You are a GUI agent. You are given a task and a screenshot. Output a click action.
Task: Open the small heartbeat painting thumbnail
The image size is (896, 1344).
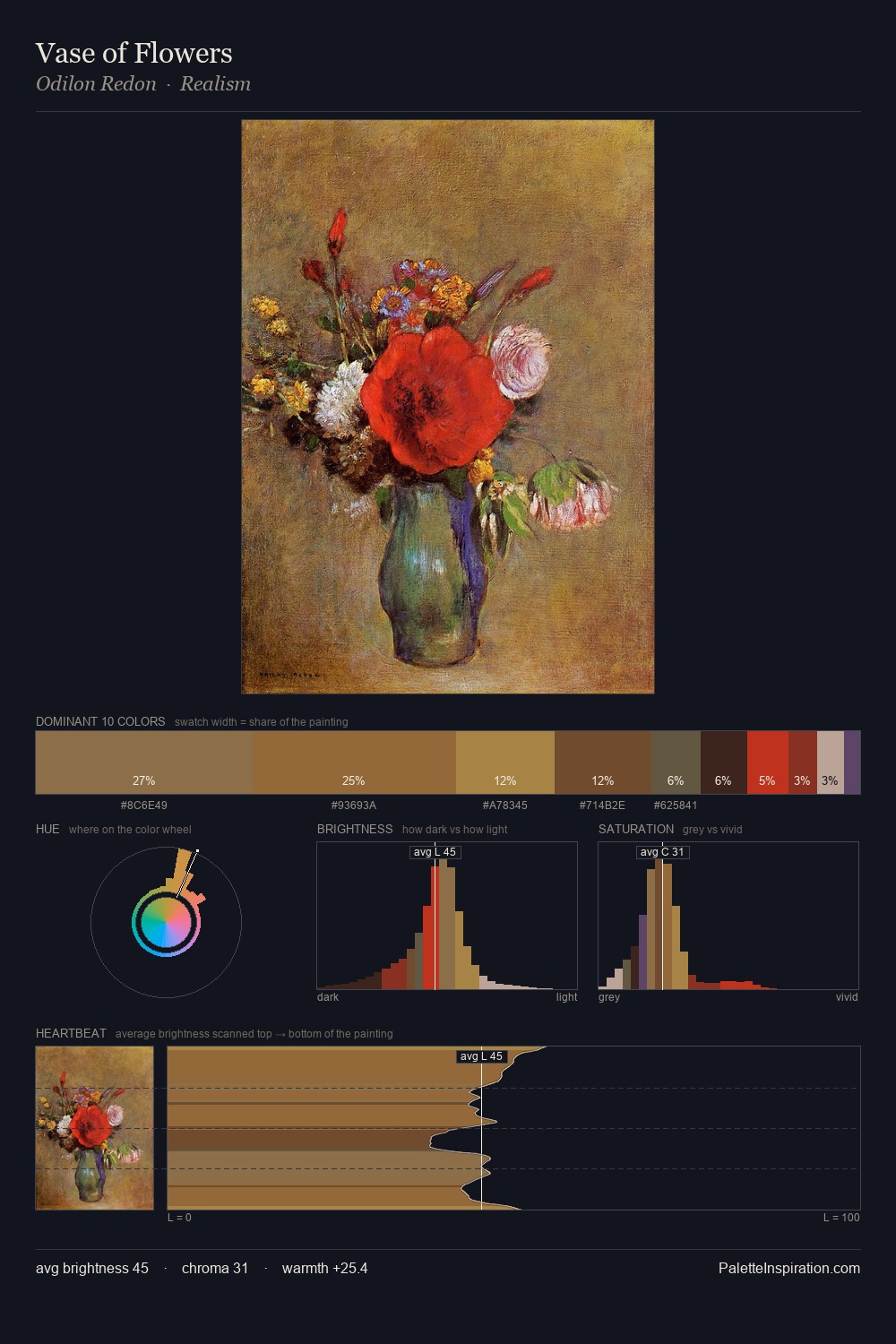[x=95, y=1128]
